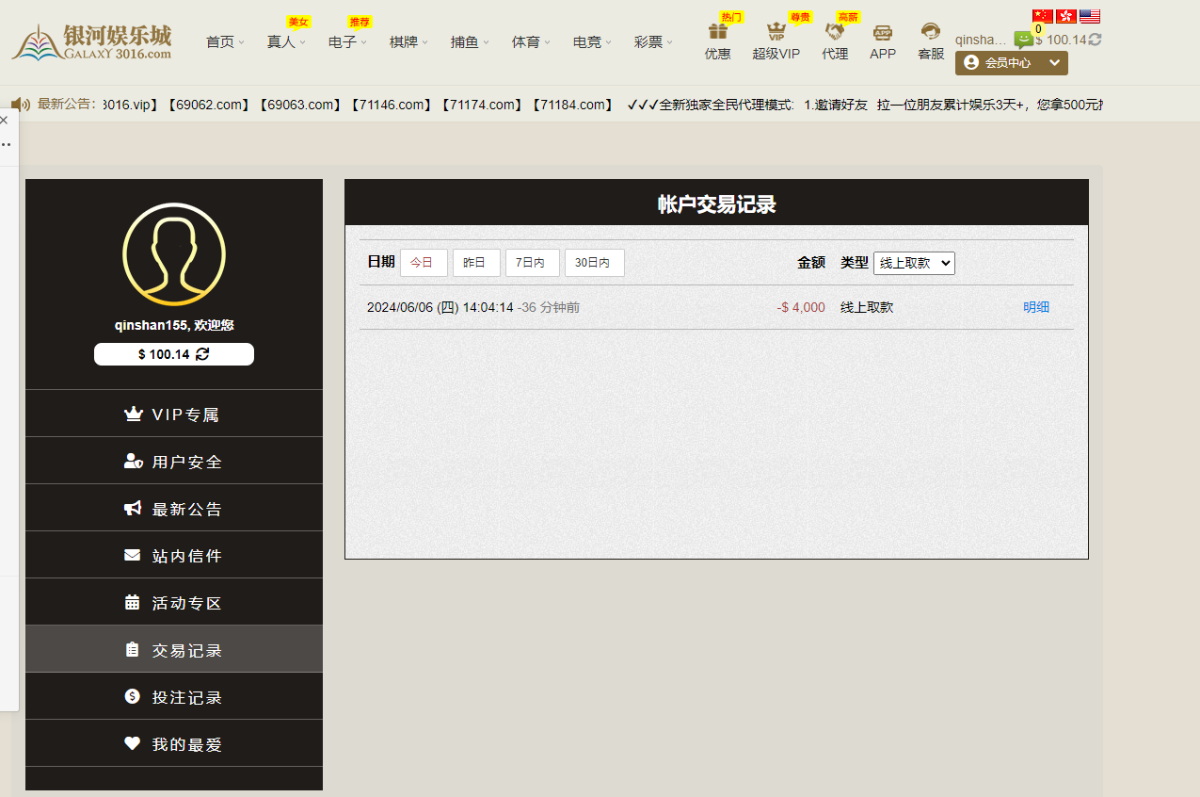The width and height of the screenshot is (1200, 797).
Task: Click the 明细 link for the withdrawal
Action: tap(1036, 308)
